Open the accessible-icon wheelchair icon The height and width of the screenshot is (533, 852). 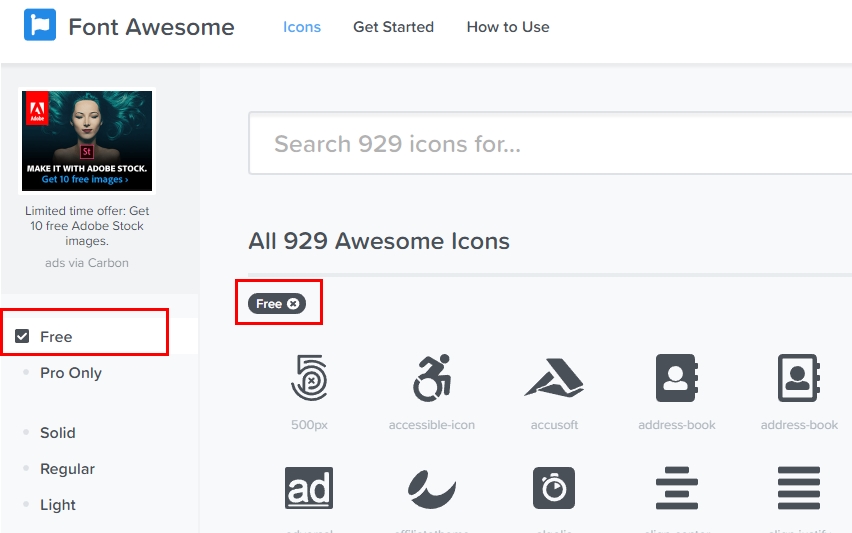tap(432, 378)
